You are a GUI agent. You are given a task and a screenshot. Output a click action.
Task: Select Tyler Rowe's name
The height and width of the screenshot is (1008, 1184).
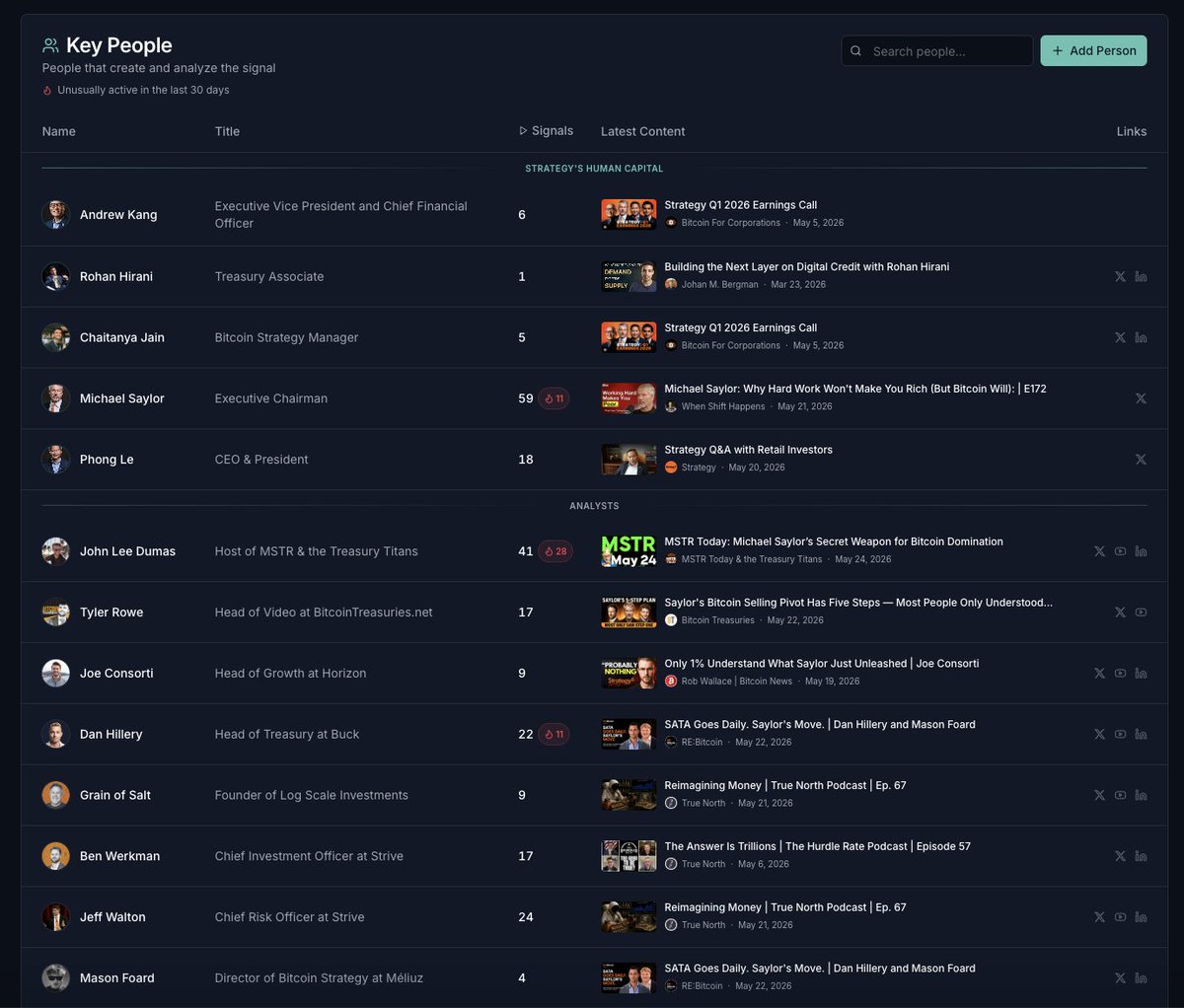click(x=111, y=612)
